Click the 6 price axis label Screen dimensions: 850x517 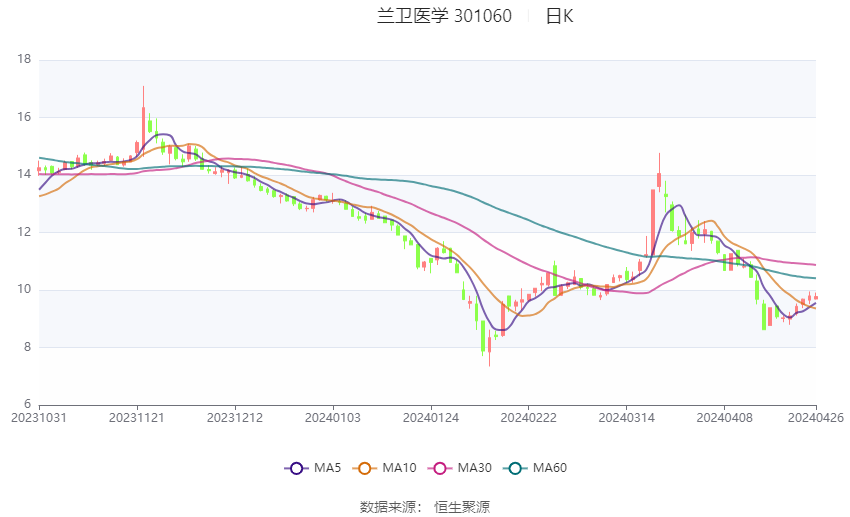28,405
